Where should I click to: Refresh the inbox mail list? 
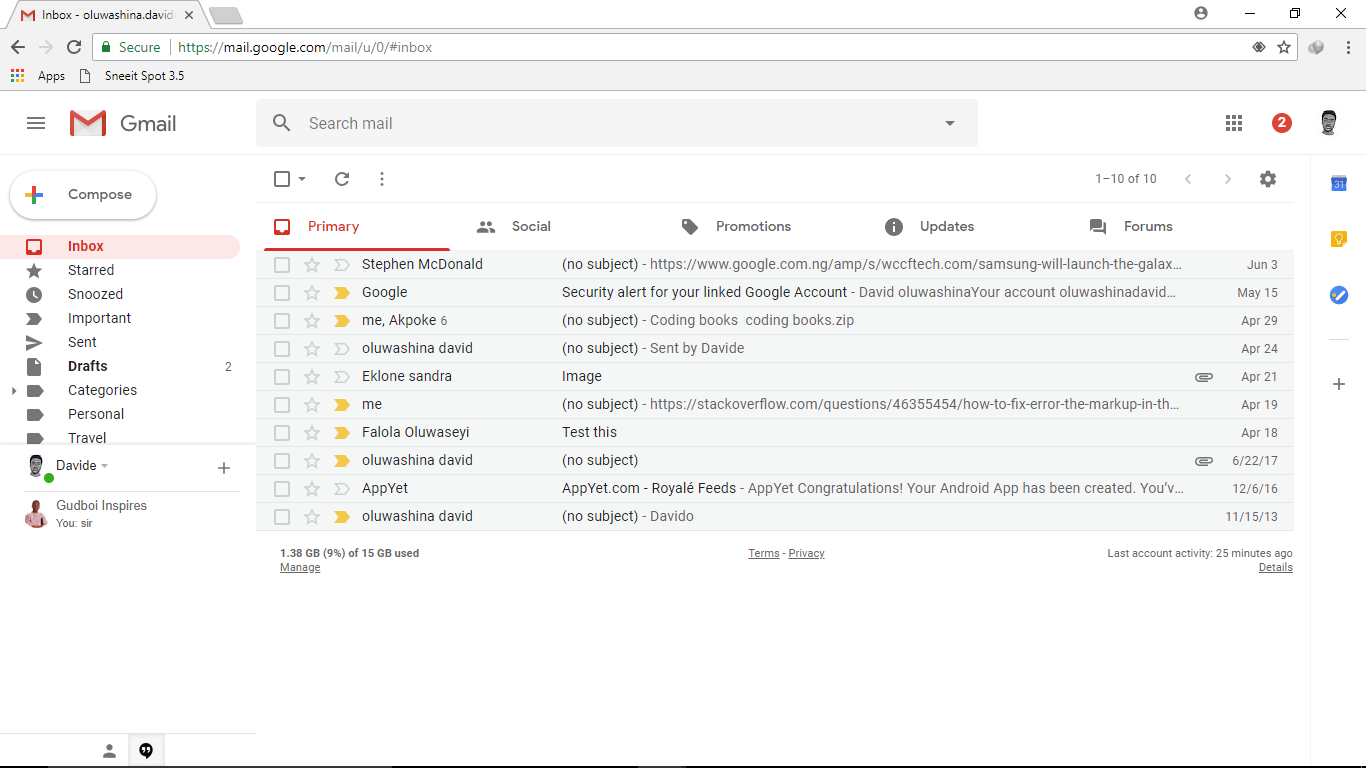tap(342, 179)
